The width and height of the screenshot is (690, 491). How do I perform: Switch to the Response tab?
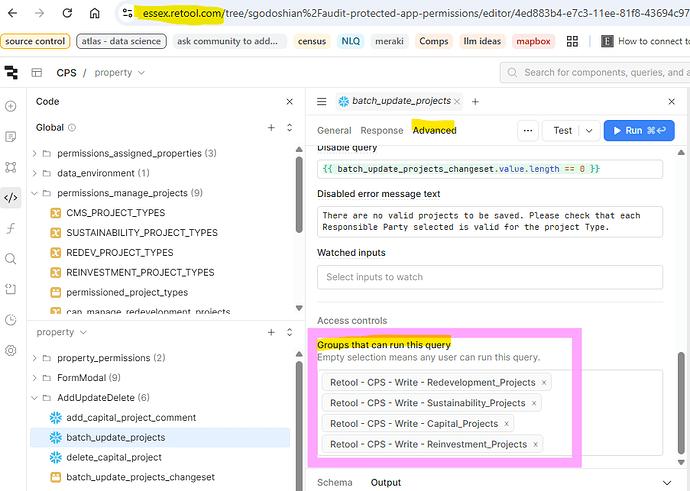382,131
